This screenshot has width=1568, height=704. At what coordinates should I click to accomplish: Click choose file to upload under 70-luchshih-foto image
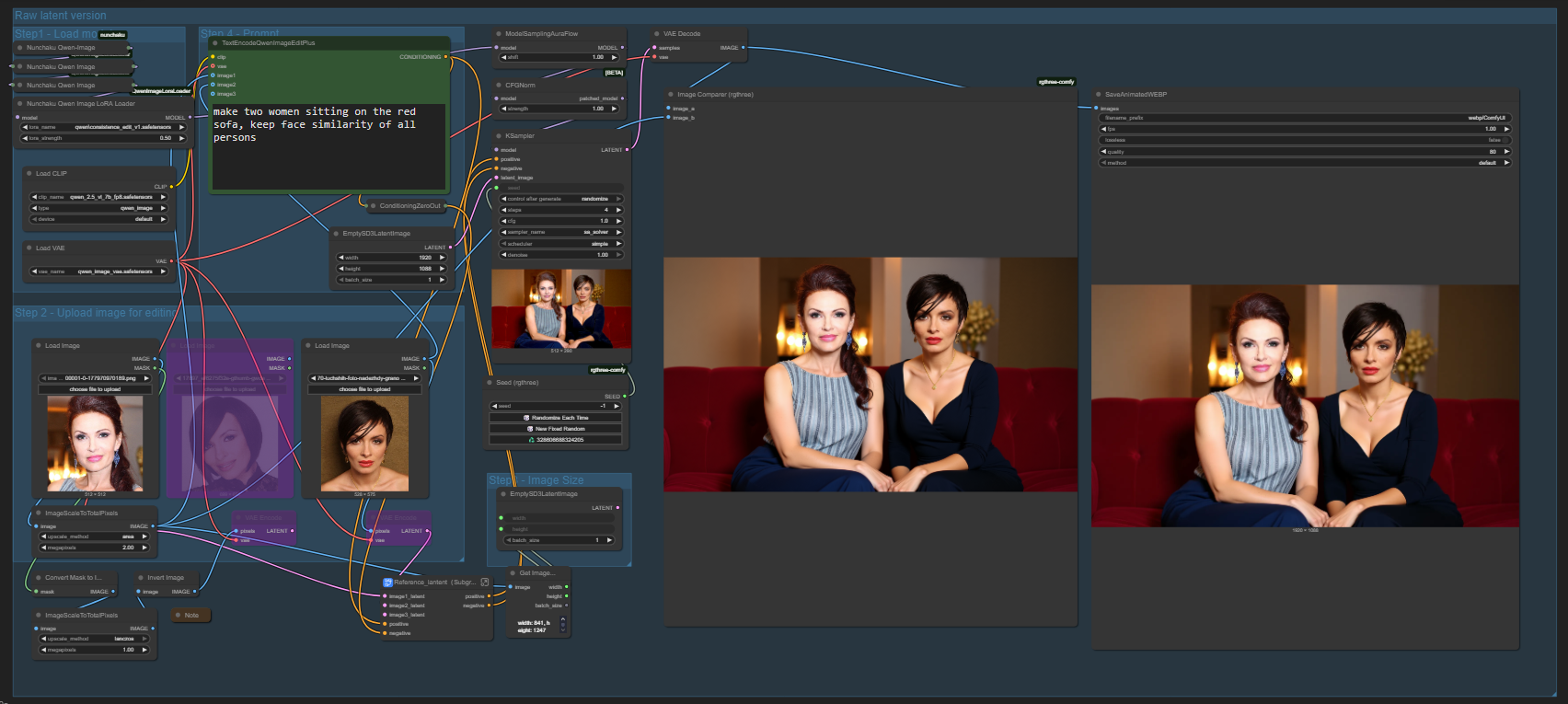pyautogui.click(x=364, y=389)
